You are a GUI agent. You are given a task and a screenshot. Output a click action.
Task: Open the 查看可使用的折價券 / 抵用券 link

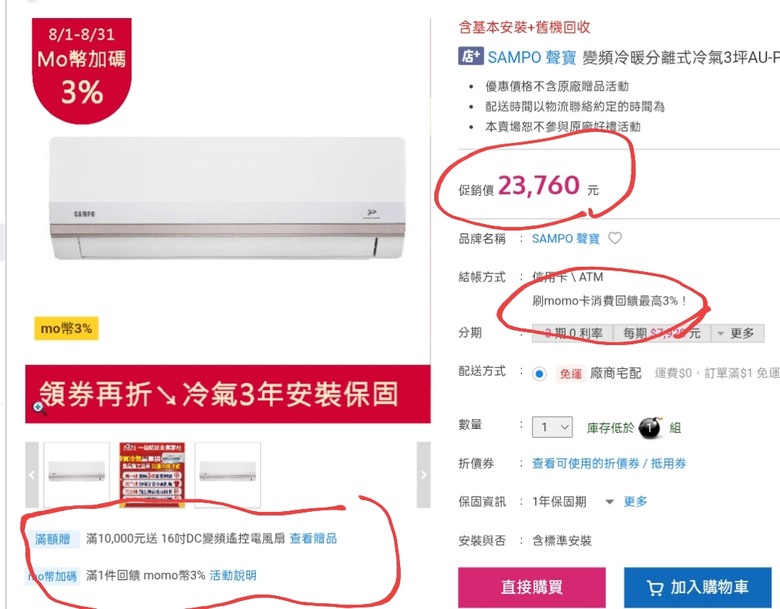click(x=609, y=464)
